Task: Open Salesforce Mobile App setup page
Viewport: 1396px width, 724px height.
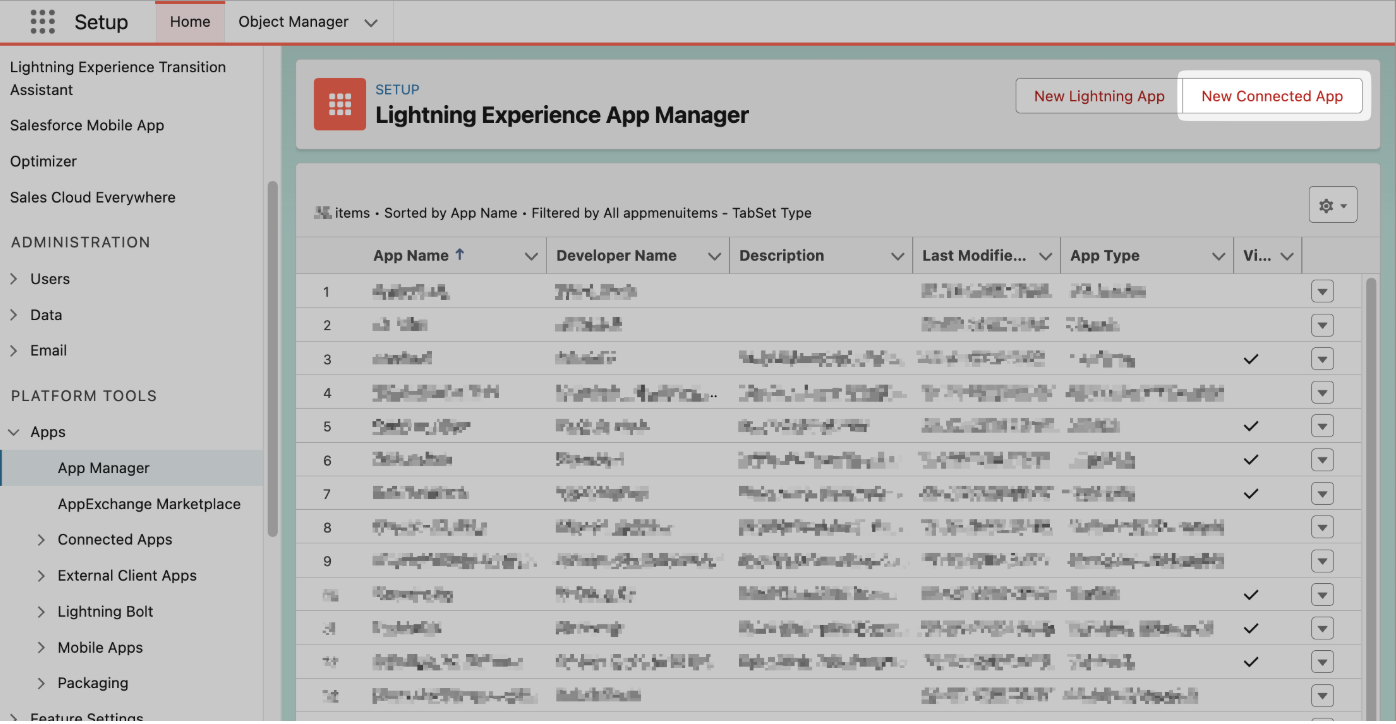Action: [x=87, y=125]
